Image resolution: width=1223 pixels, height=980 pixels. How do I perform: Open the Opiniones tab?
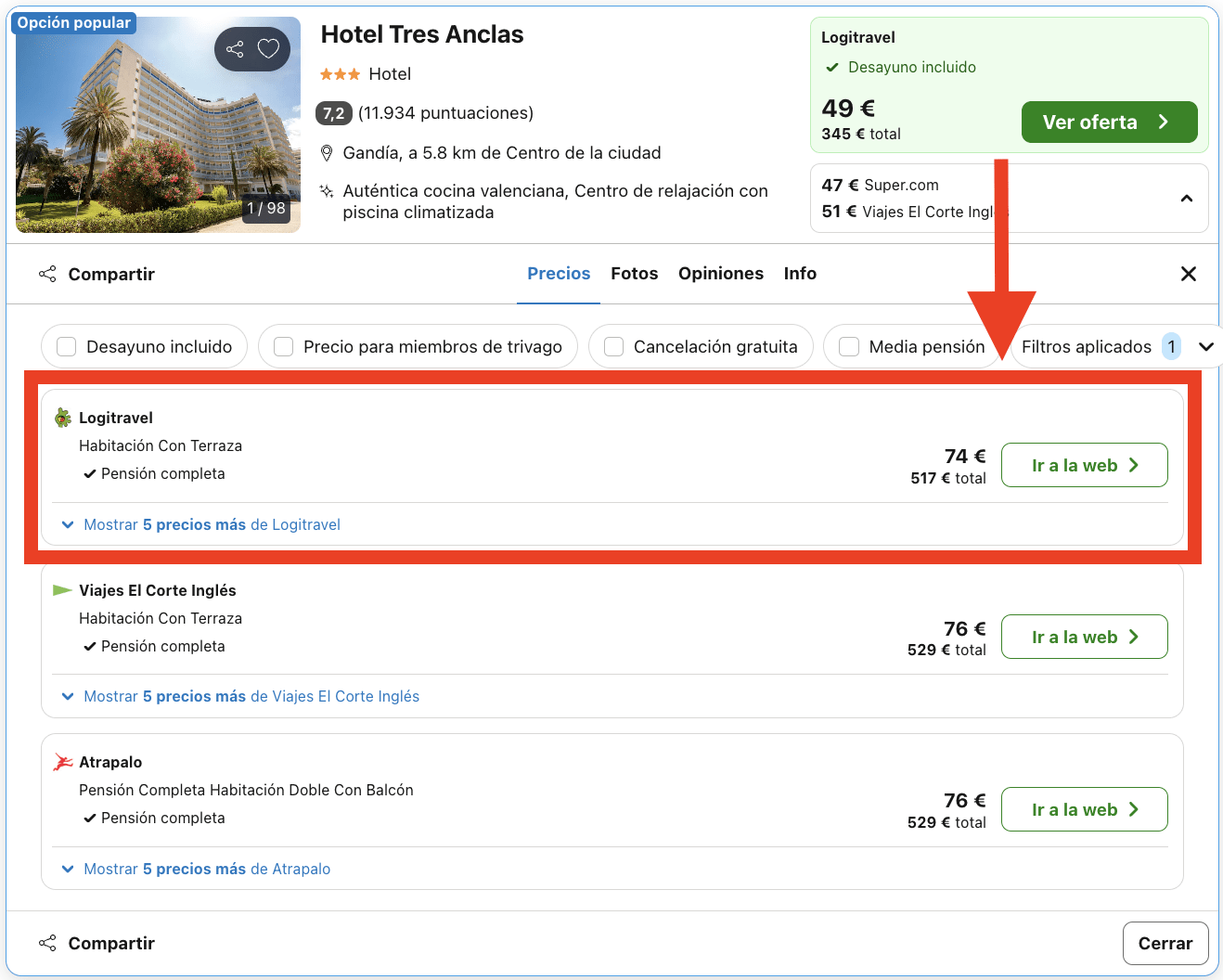click(721, 274)
